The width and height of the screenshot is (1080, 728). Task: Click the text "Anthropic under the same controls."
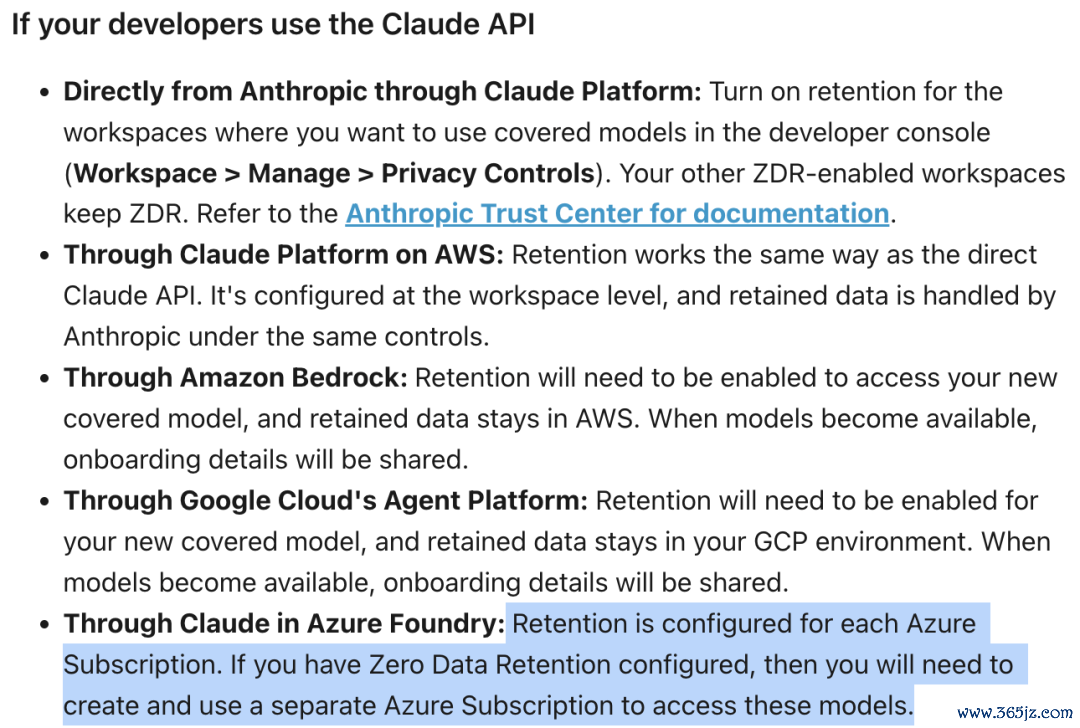[276, 336]
